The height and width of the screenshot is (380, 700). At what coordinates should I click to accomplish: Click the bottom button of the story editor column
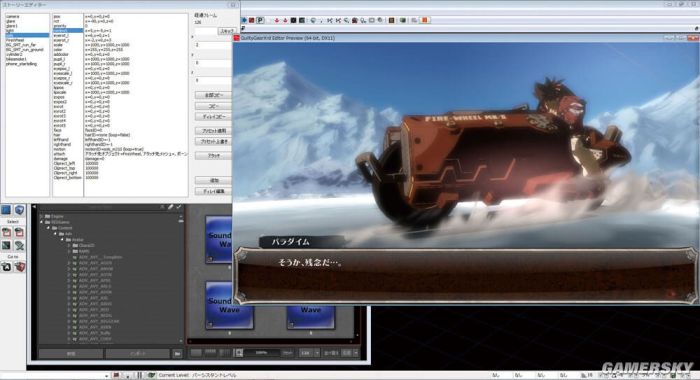(213, 191)
